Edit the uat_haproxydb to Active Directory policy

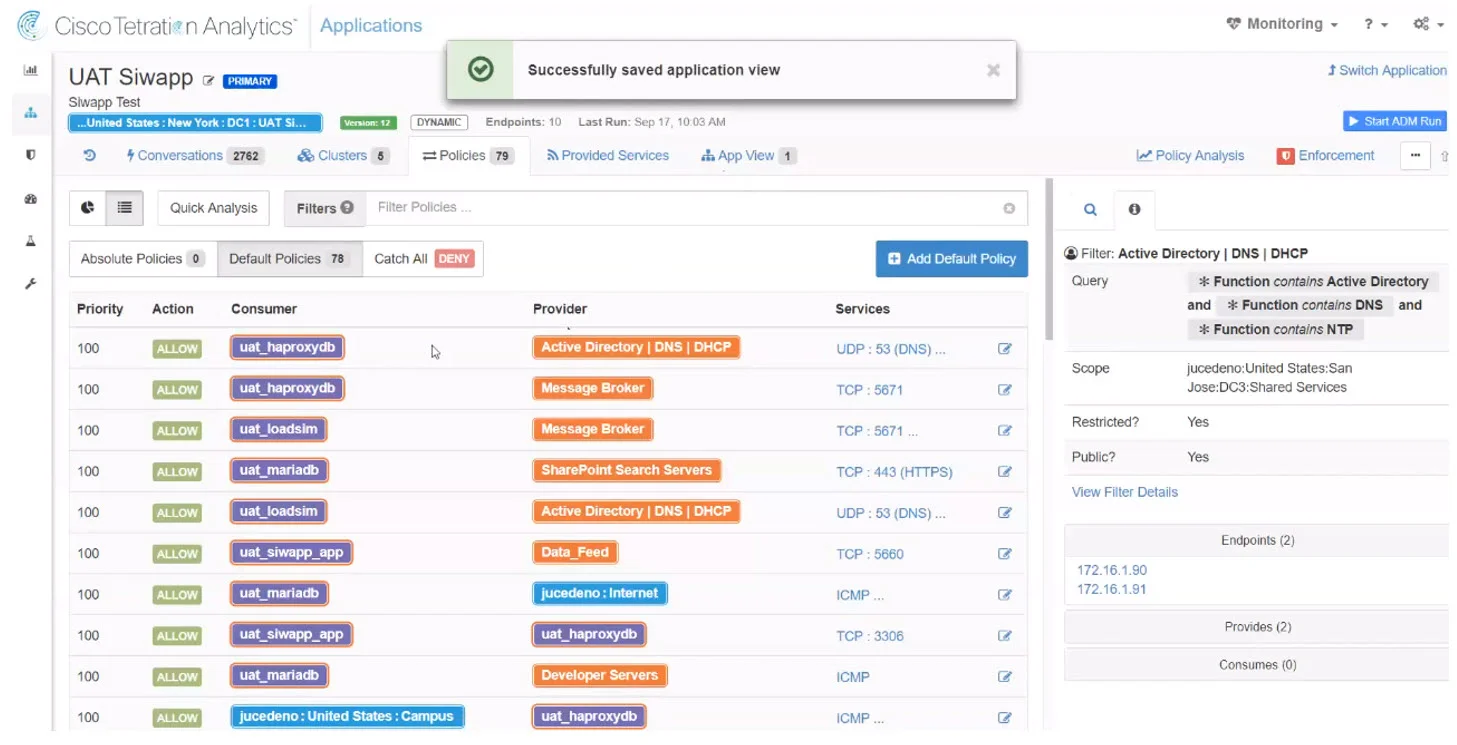point(1005,349)
